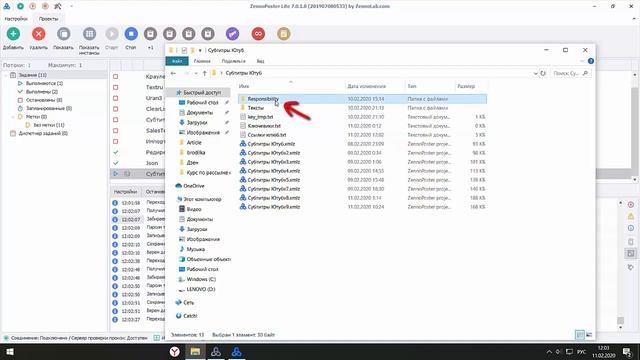Image resolution: width=640 pixels, height=360 pixels.
Task: Sort files by Тип column
Action: pos(412,86)
